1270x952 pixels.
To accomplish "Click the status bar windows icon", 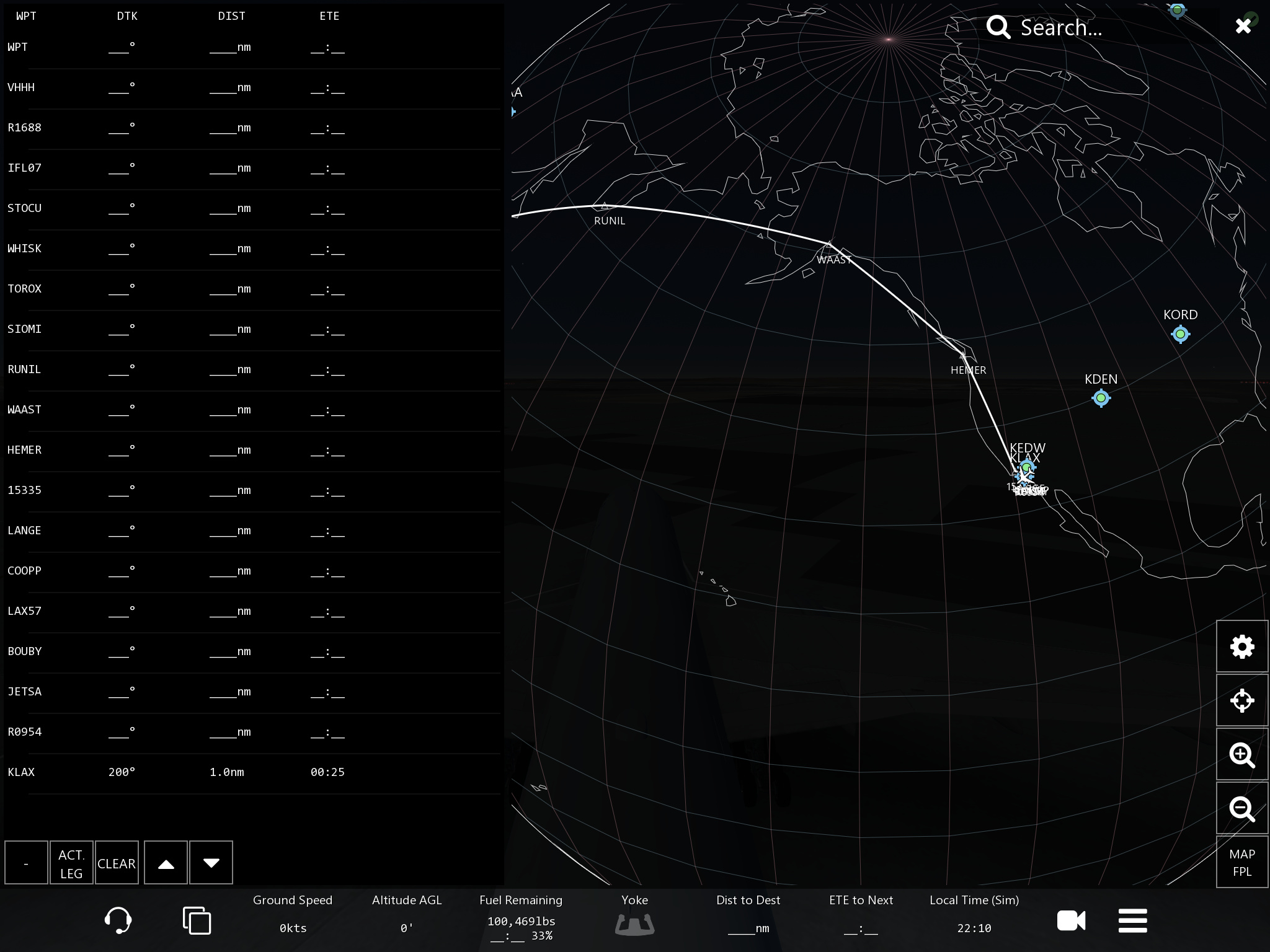I will click(197, 920).
